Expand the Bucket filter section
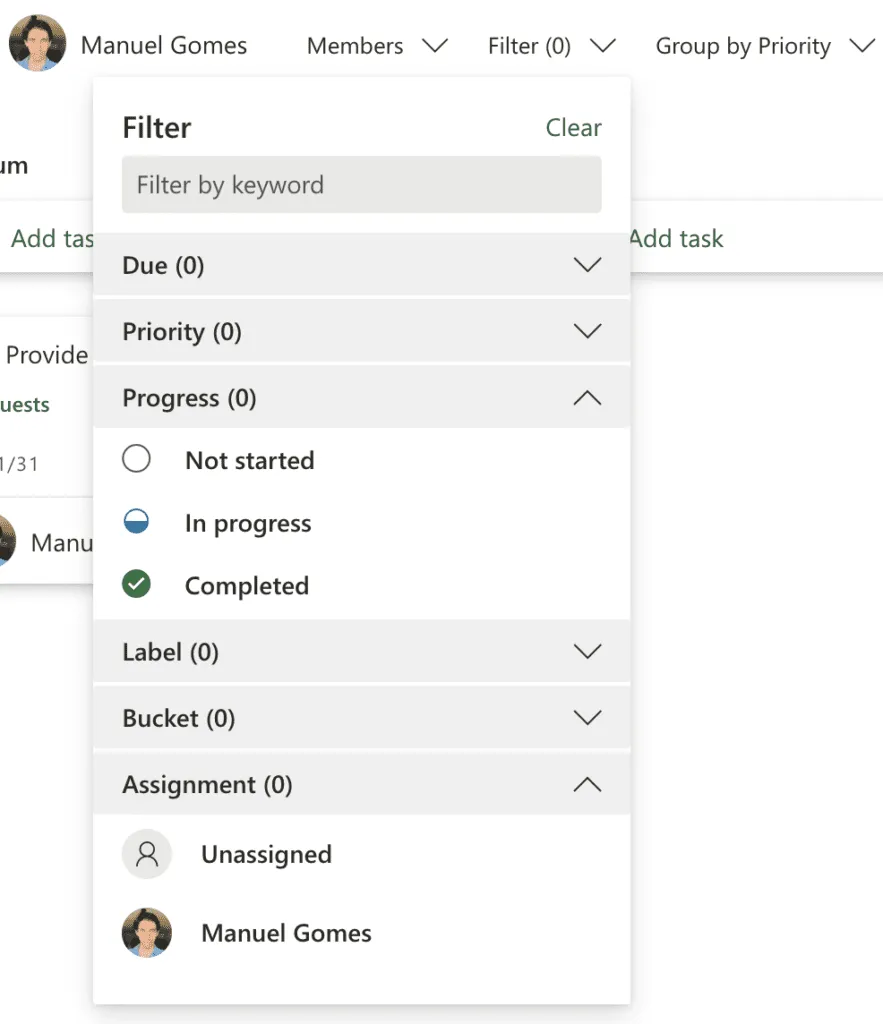This screenshot has height=1024, width=883. (361, 718)
